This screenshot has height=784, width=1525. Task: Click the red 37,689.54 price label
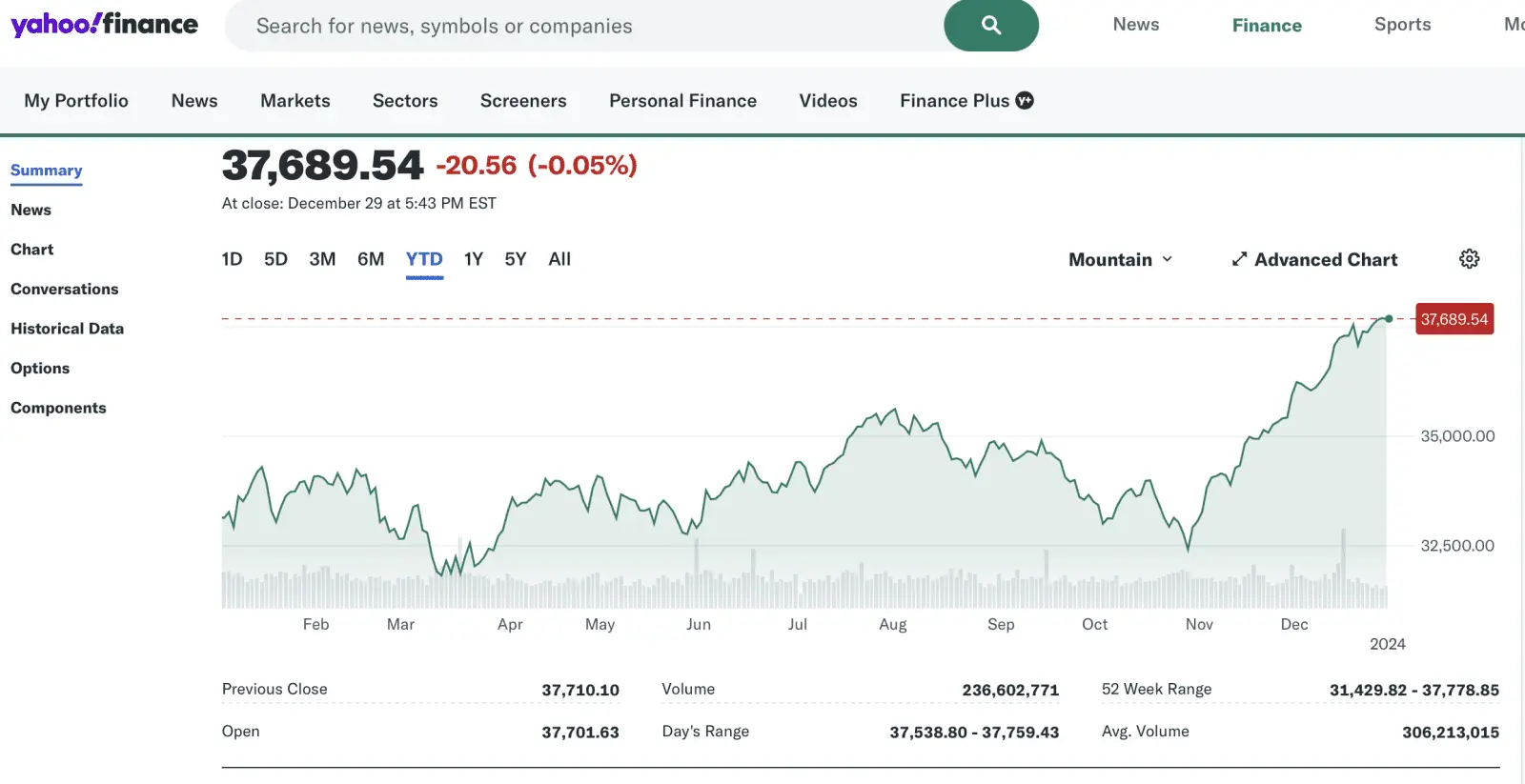[1454, 319]
